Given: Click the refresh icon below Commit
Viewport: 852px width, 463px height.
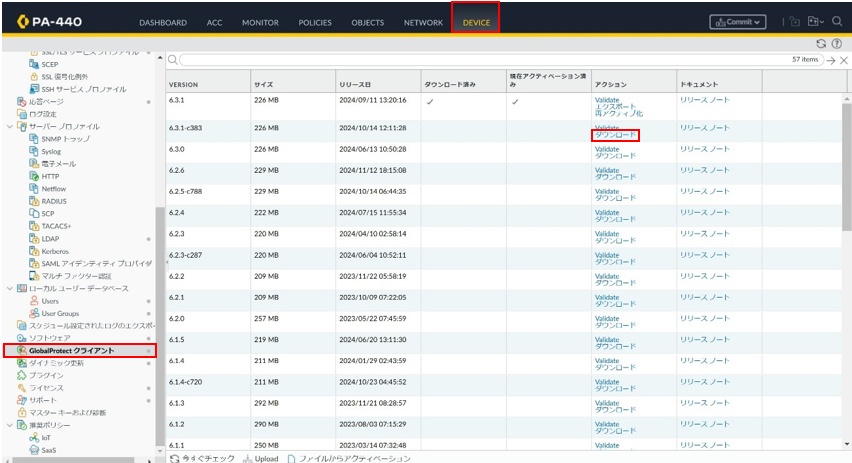Looking at the screenshot, I should click(x=821, y=44).
